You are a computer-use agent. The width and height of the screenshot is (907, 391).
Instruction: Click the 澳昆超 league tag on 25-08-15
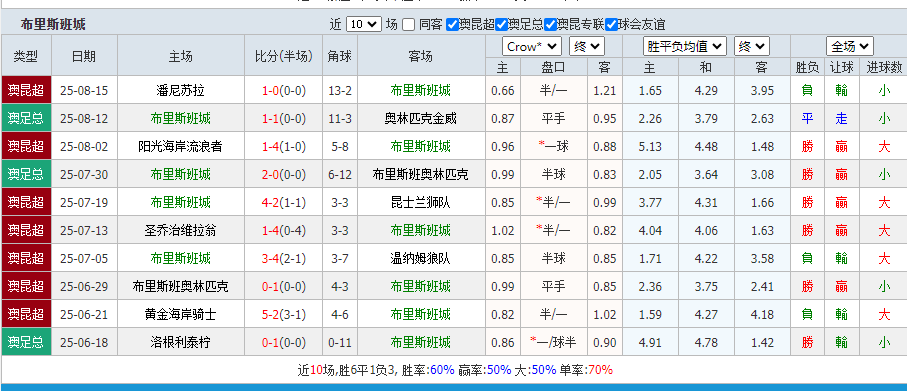[26, 90]
